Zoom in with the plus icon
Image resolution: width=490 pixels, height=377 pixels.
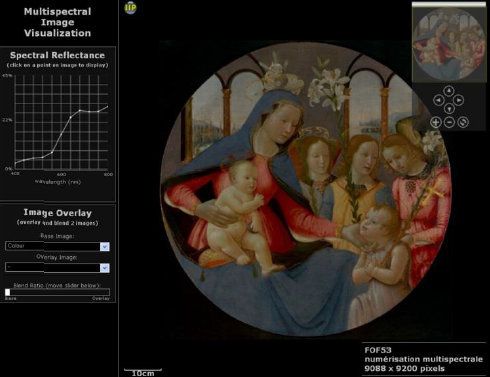(436, 122)
